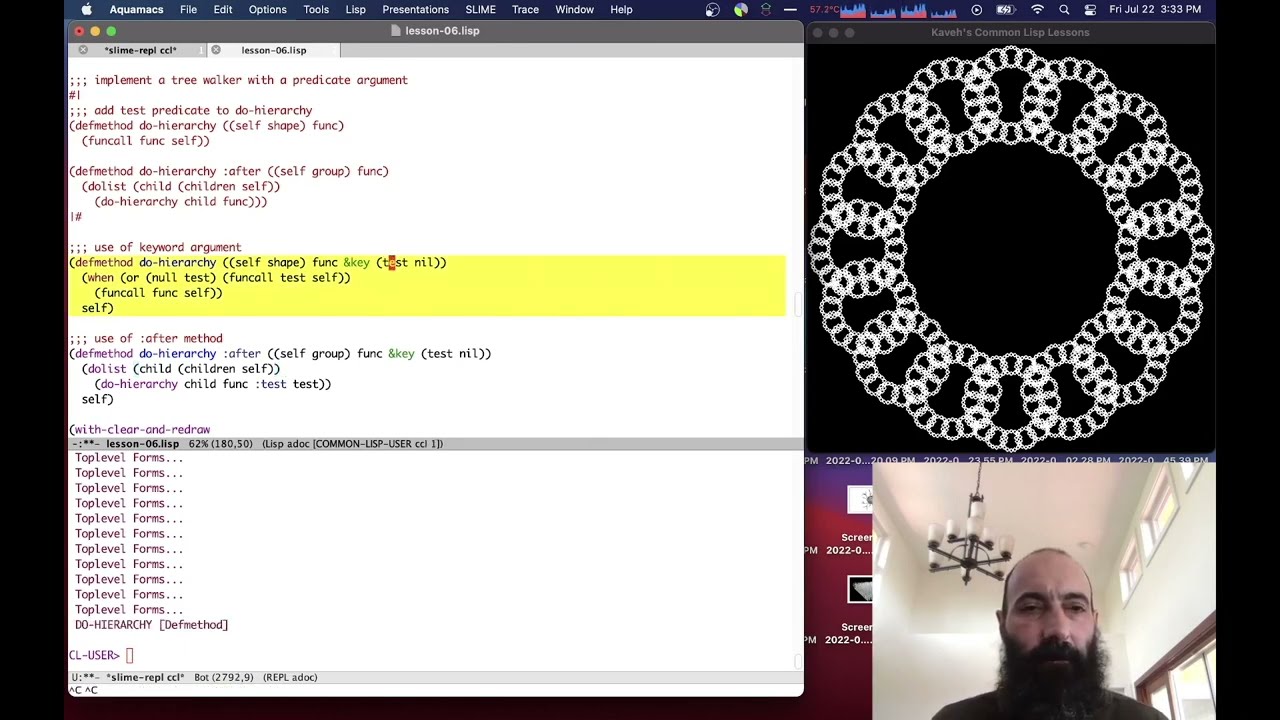The height and width of the screenshot is (720, 1280).
Task: Open the Window menu
Action: click(x=574, y=10)
